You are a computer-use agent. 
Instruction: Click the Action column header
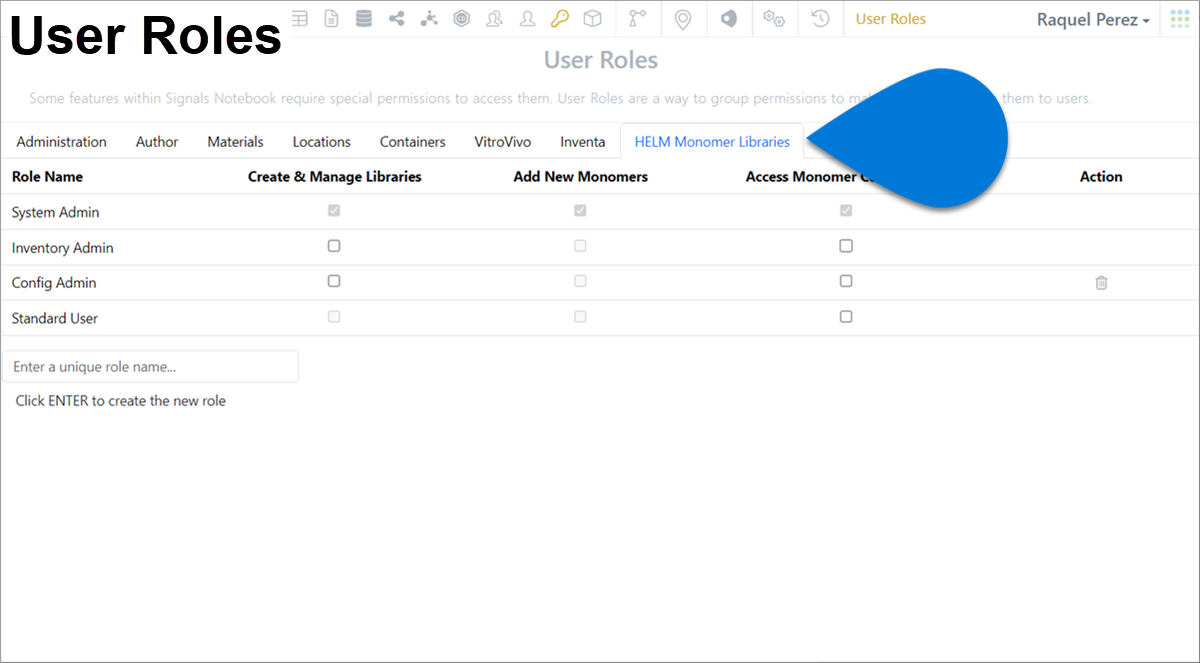point(1101,177)
